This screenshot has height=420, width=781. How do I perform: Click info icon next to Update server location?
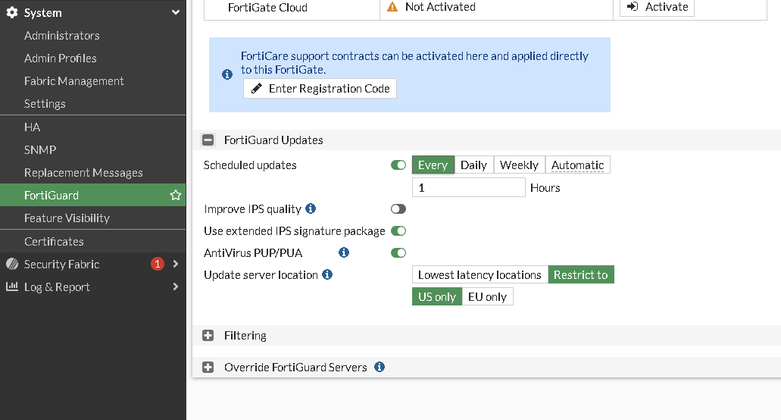(327, 275)
